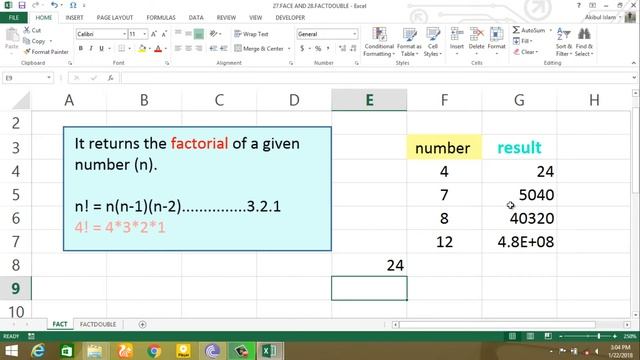Viewport: 640px width, 360px height.
Task: Switch to the PAGE LAYOUT tab
Action: [x=115, y=18]
